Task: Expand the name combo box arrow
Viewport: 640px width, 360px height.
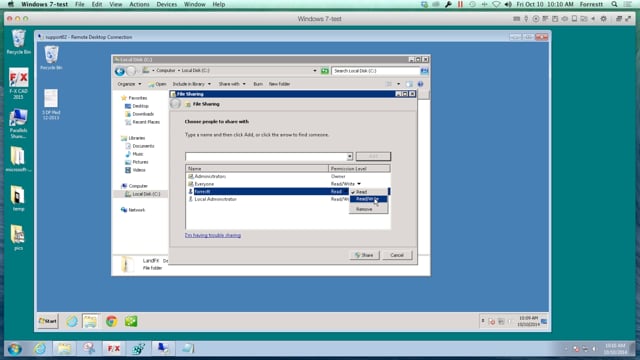Action: click(x=350, y=157)
